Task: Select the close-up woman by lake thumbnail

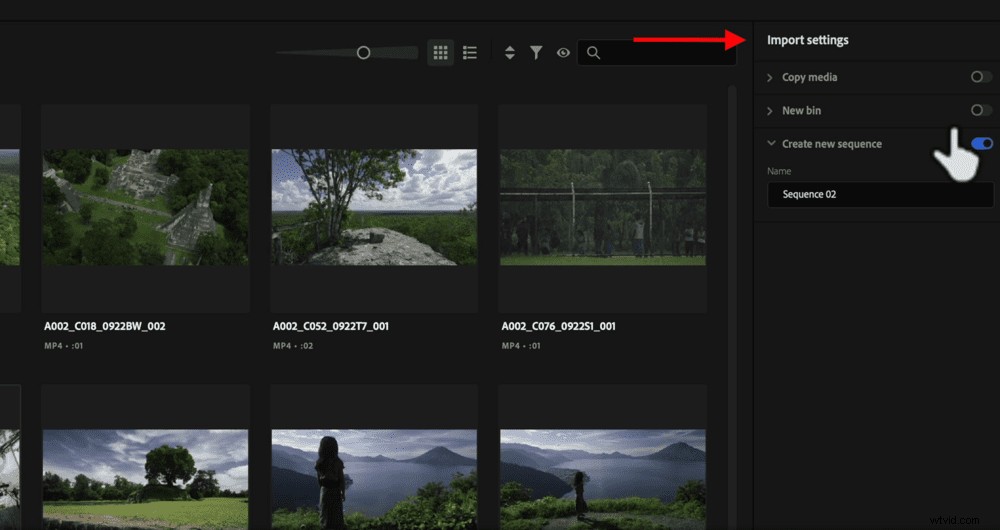Action: coord(374,480)
